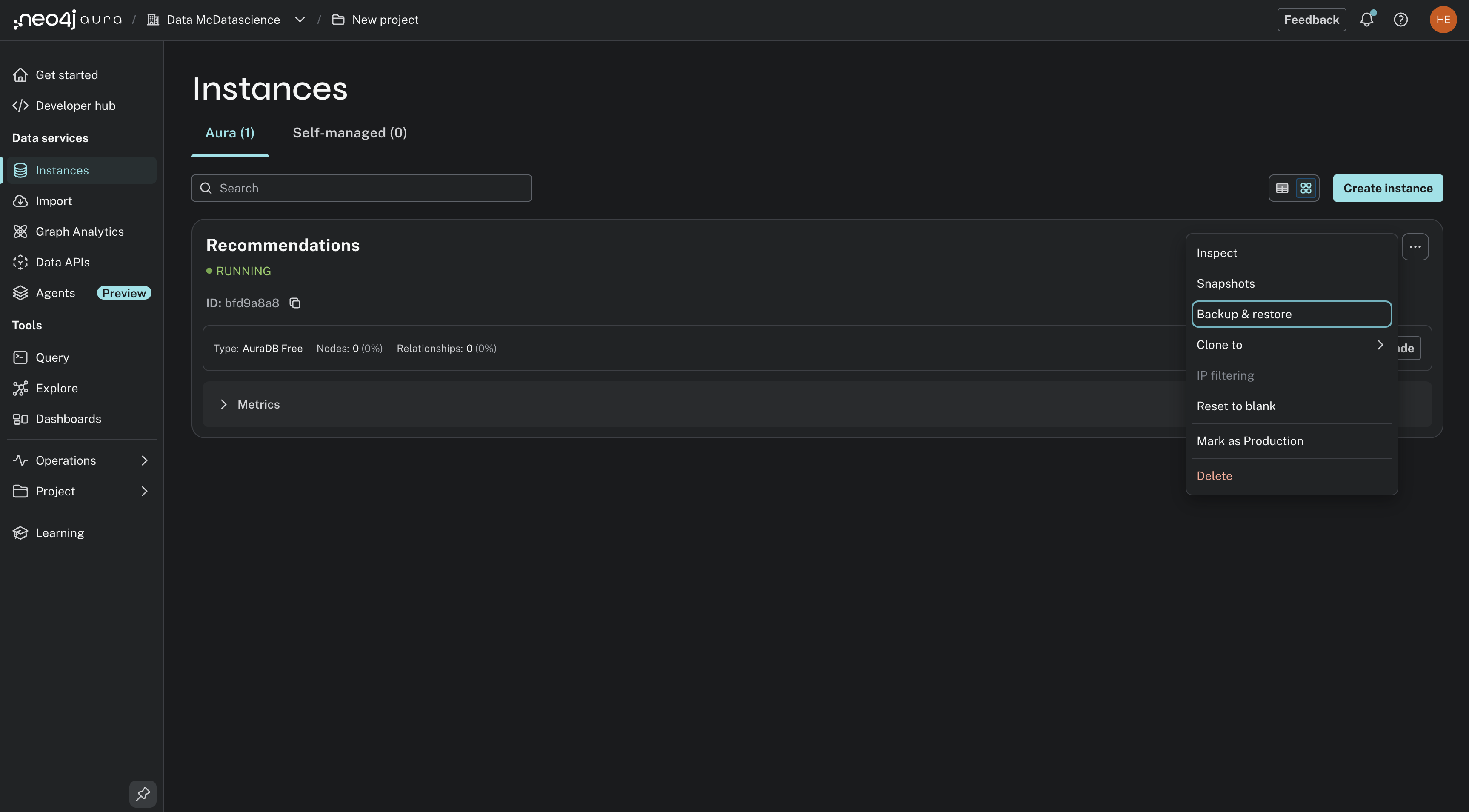Screen dimensions: 1469x812
Task: Open the notifications bell
Action: point(1366,19)
